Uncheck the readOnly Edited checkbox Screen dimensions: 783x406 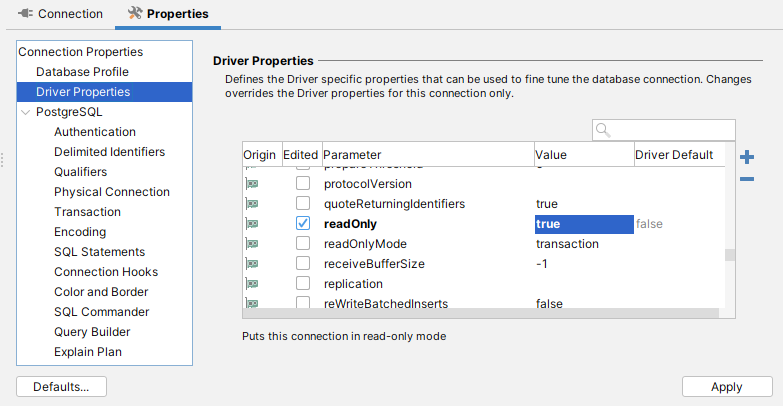pyautogui.click(x=303, y=224)
